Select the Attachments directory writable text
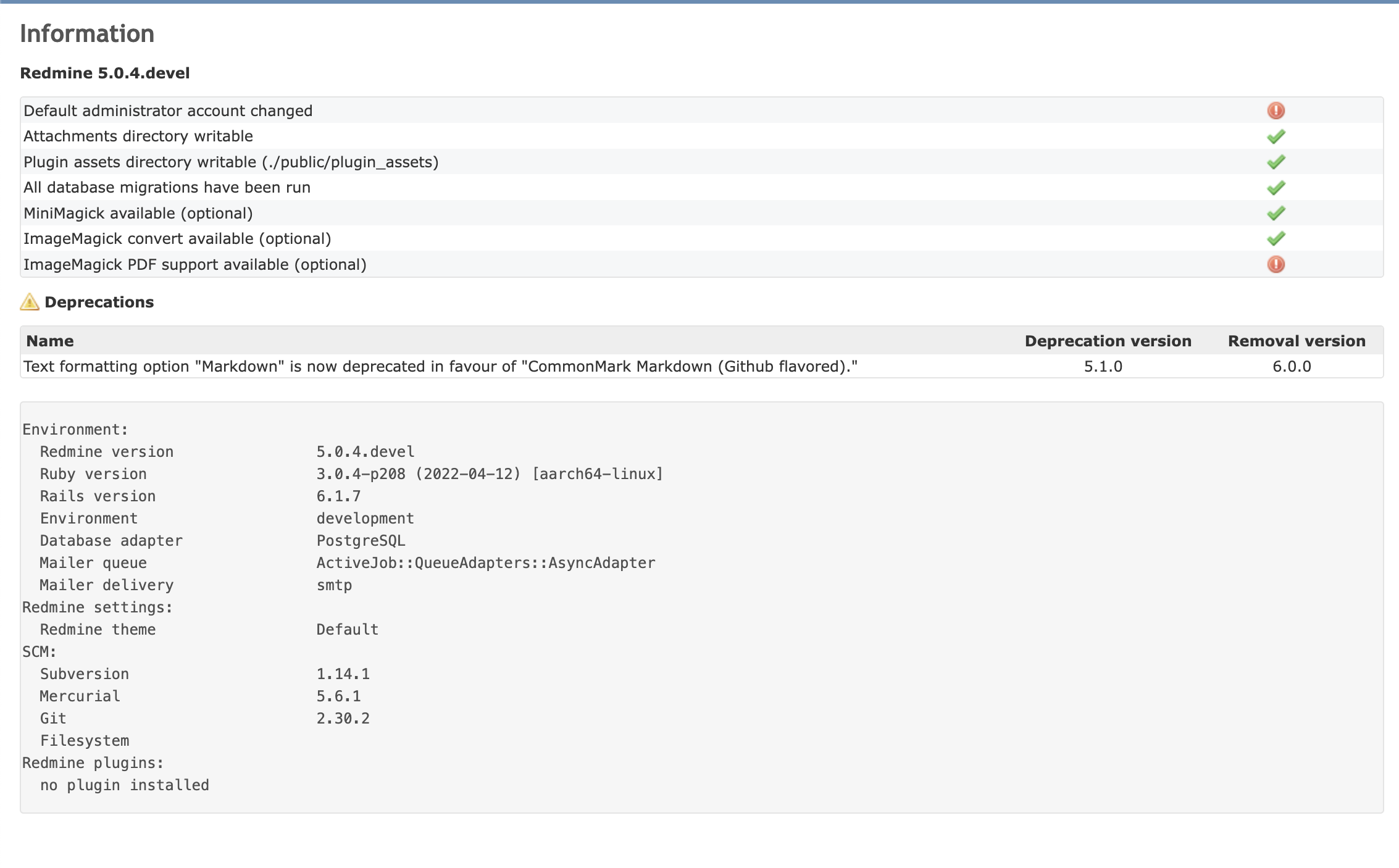The width and height of the screenshot is (1399, 868). [x=138, y=136]
